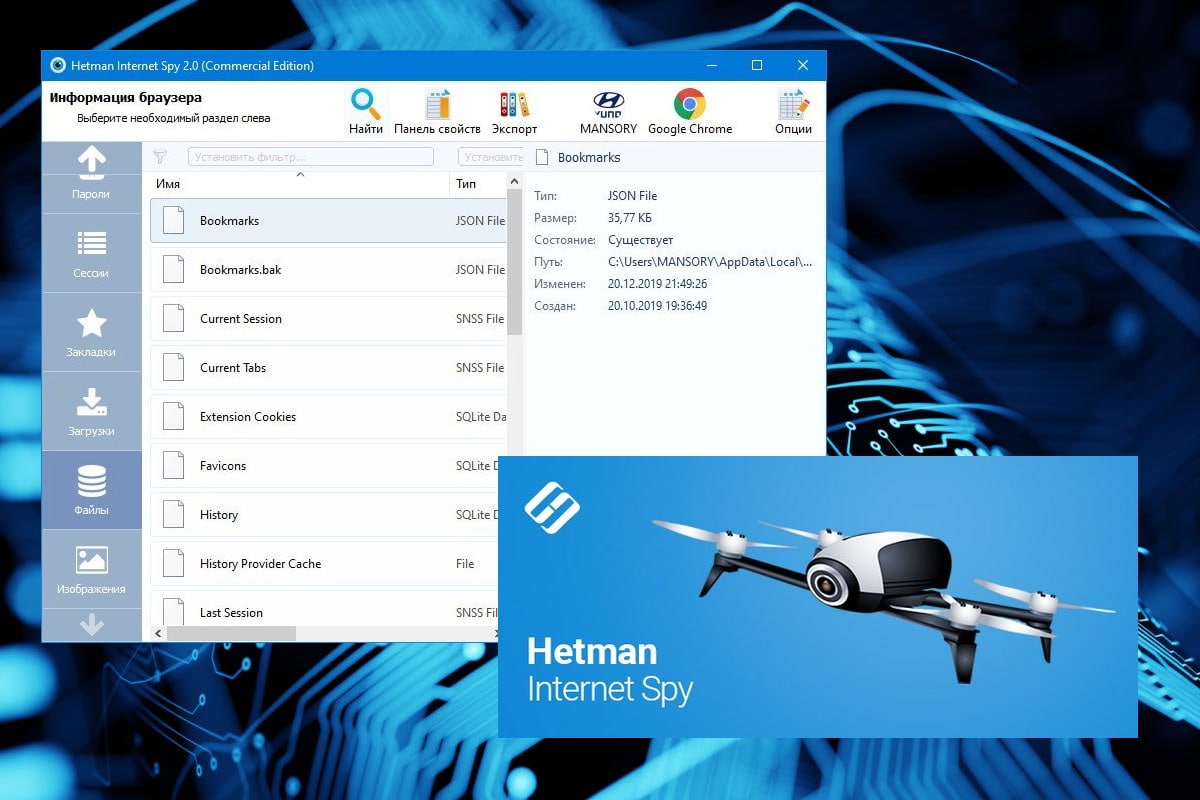Open the Загрузки downloads section
This screenshot has height=800, width=1200.
[x=91, y=411]
